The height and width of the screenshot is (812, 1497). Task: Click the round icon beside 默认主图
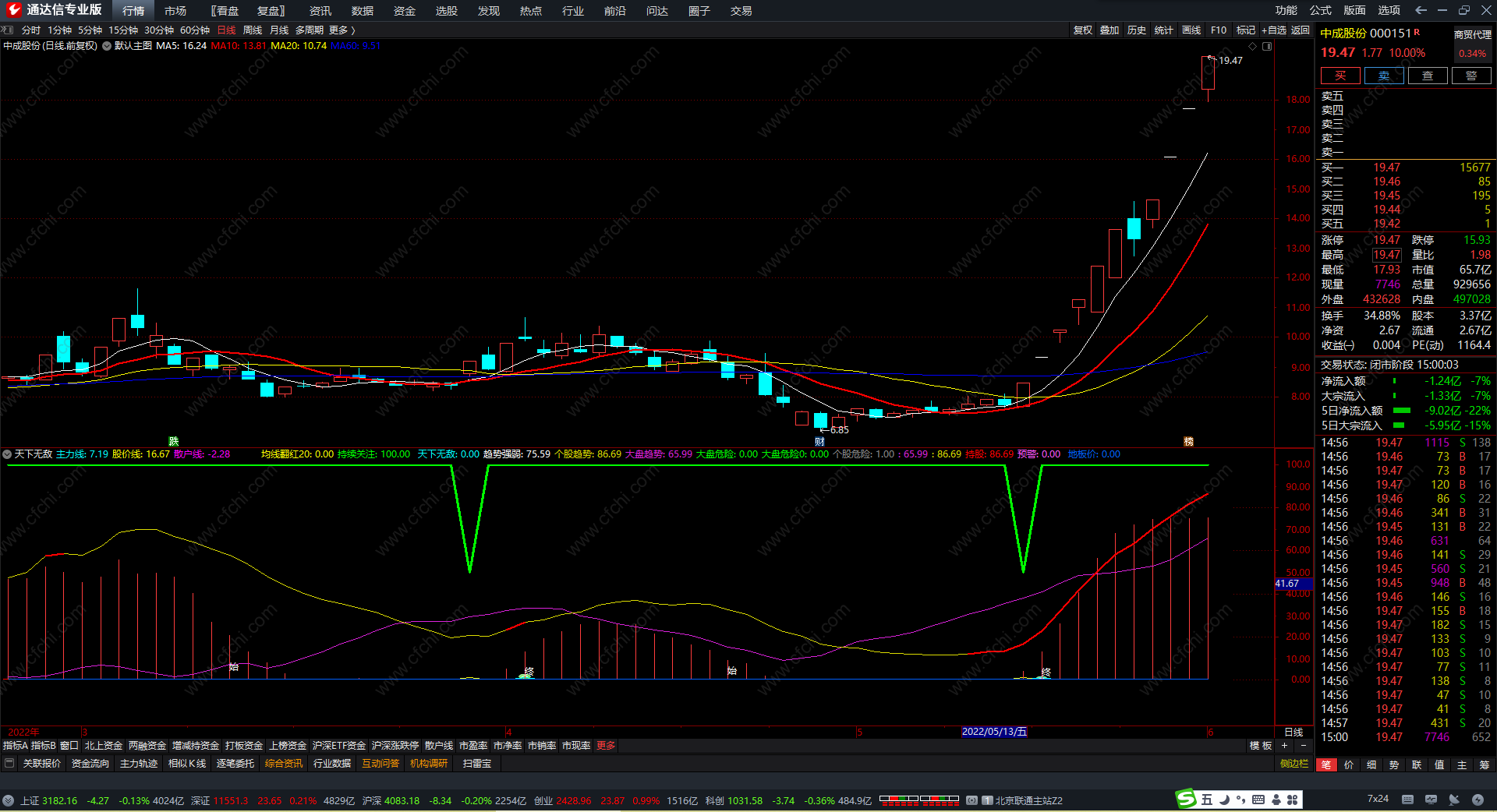point(107,46)
